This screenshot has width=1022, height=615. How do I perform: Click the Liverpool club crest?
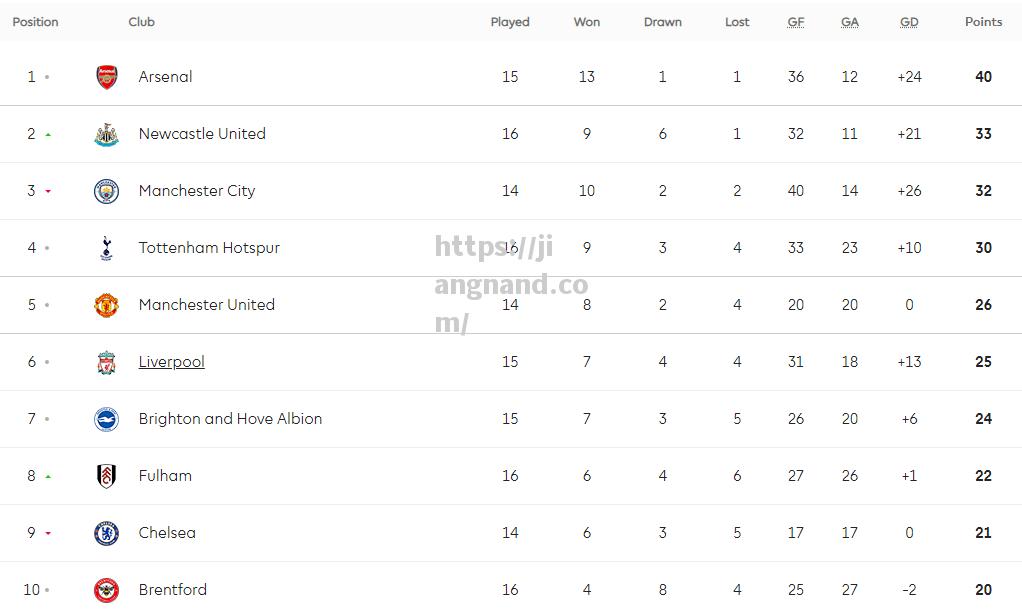106,362
